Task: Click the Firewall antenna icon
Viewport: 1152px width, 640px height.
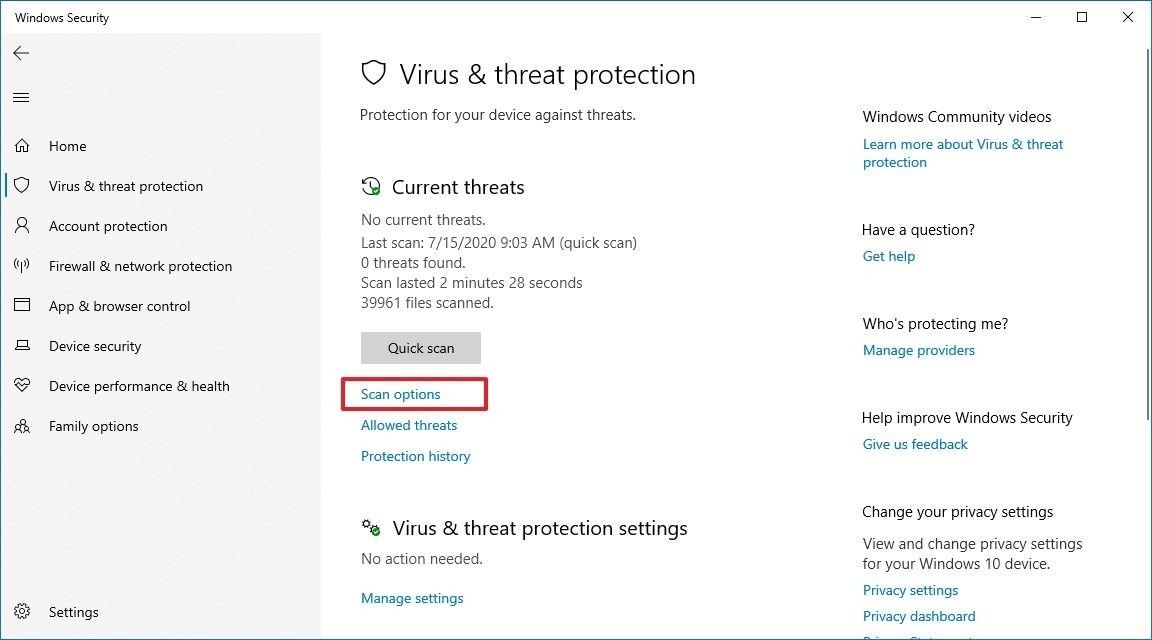Action: [x=22, y=265]
